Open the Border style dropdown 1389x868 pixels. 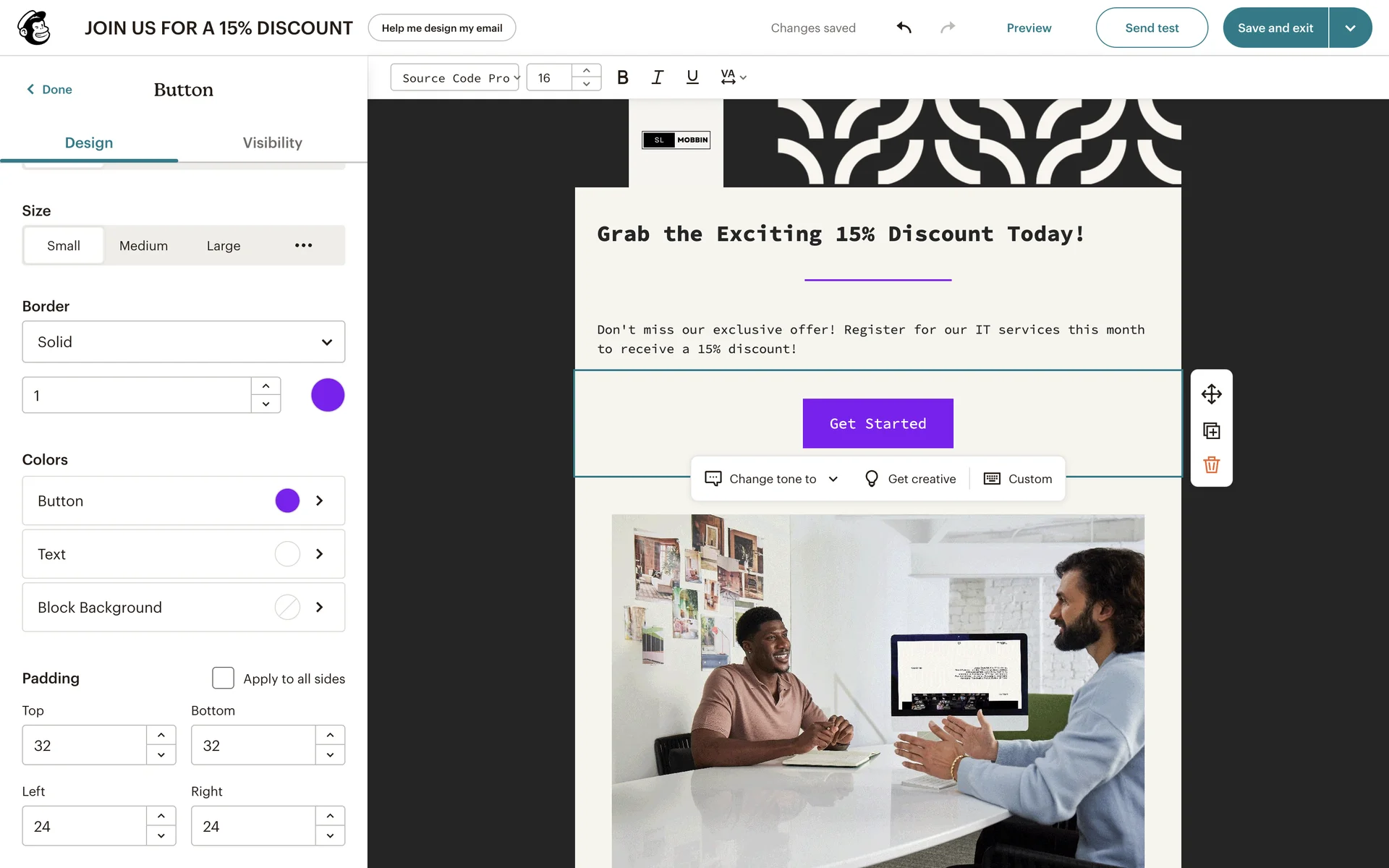tap(184, 342)
